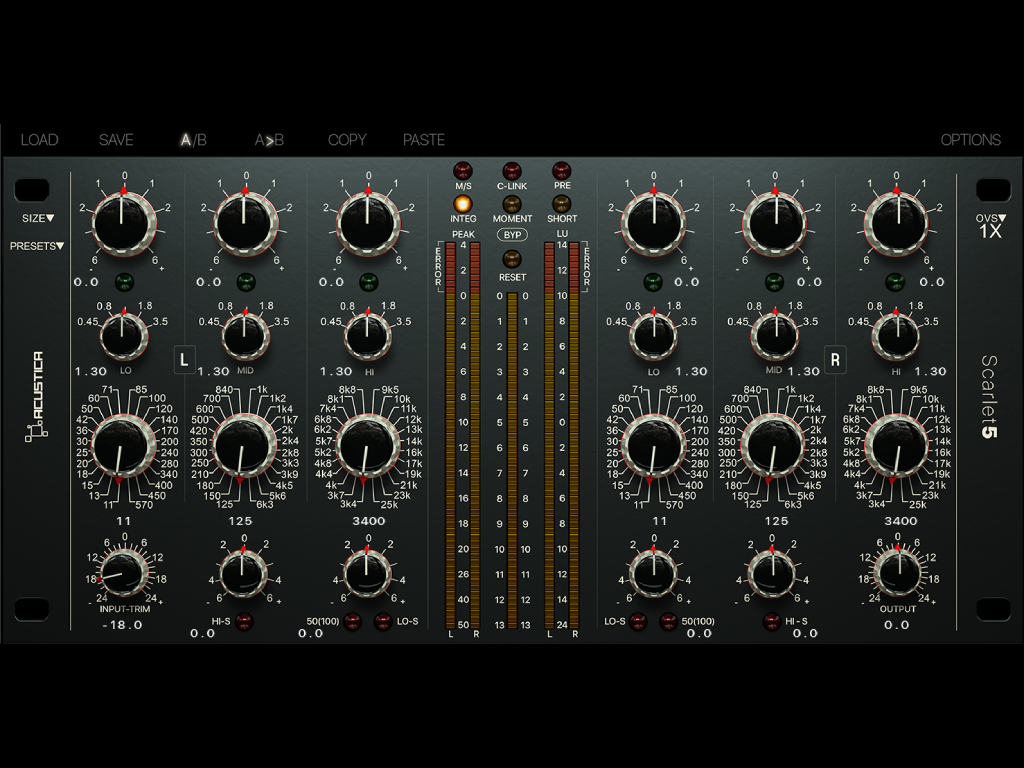Open the OVS 1X oversampling dropdown
Image resolution: width=1024 pixels, height=768 pixels.
click(990, 226)
